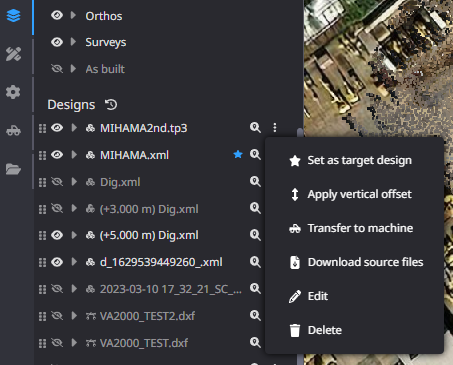
Task: Expand the MIHAMA2nd.tp3 design tree
Action: (74, 128)
